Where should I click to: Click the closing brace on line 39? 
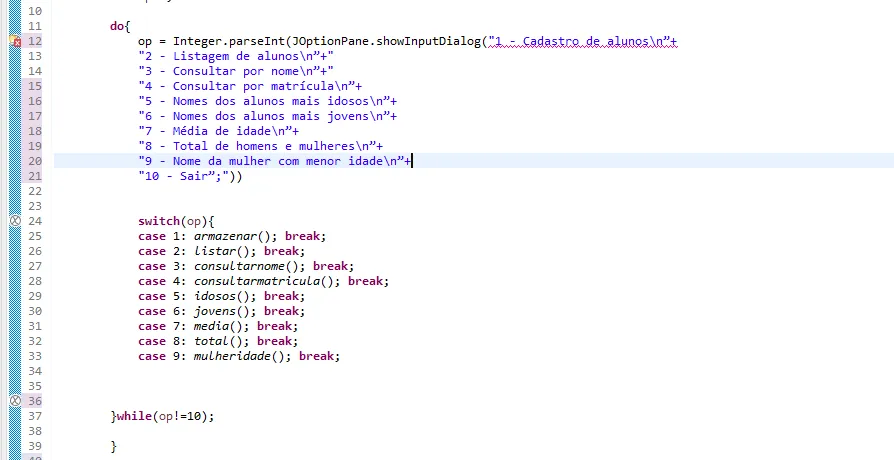point(113,446)
